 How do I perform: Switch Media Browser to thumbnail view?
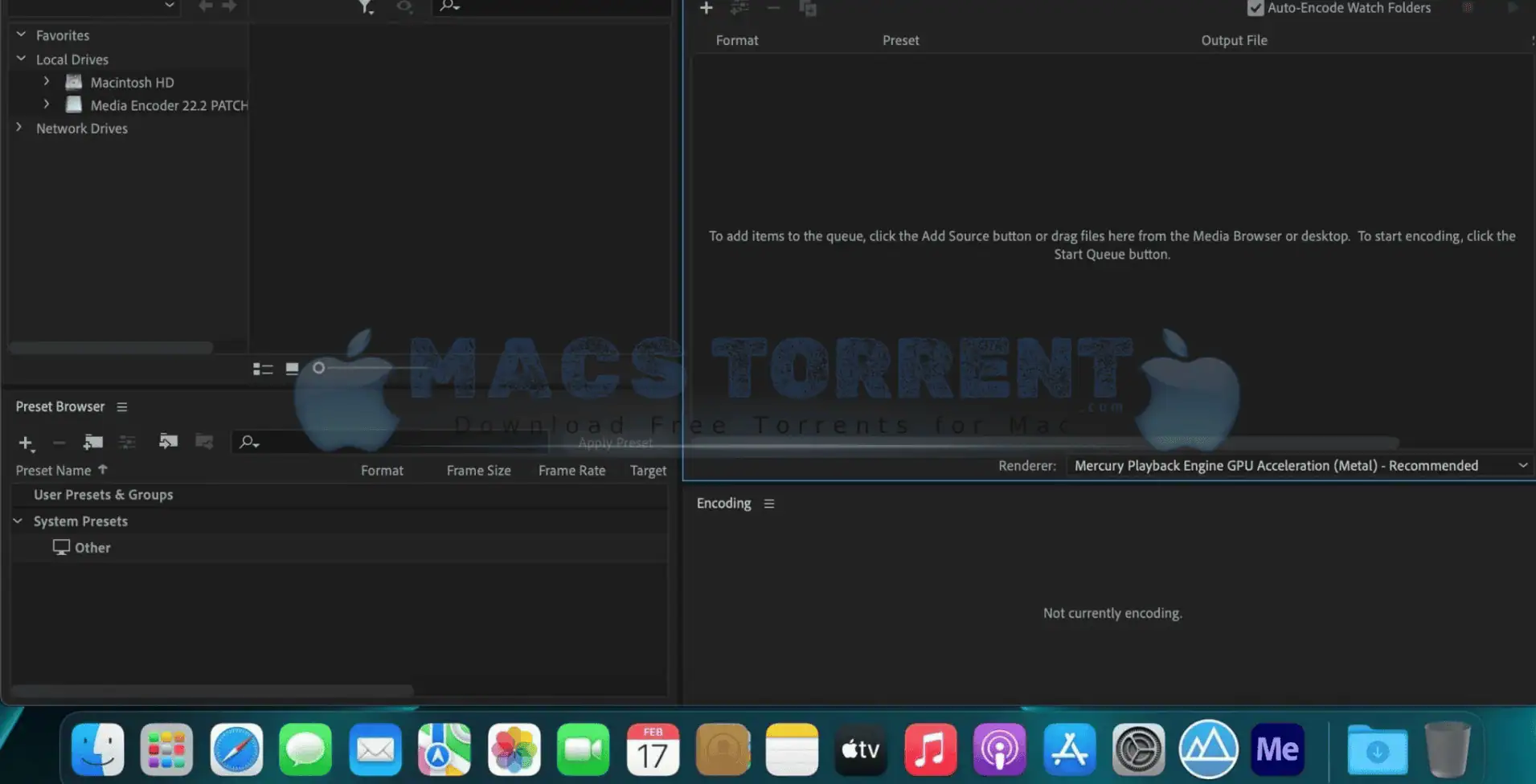293,368
